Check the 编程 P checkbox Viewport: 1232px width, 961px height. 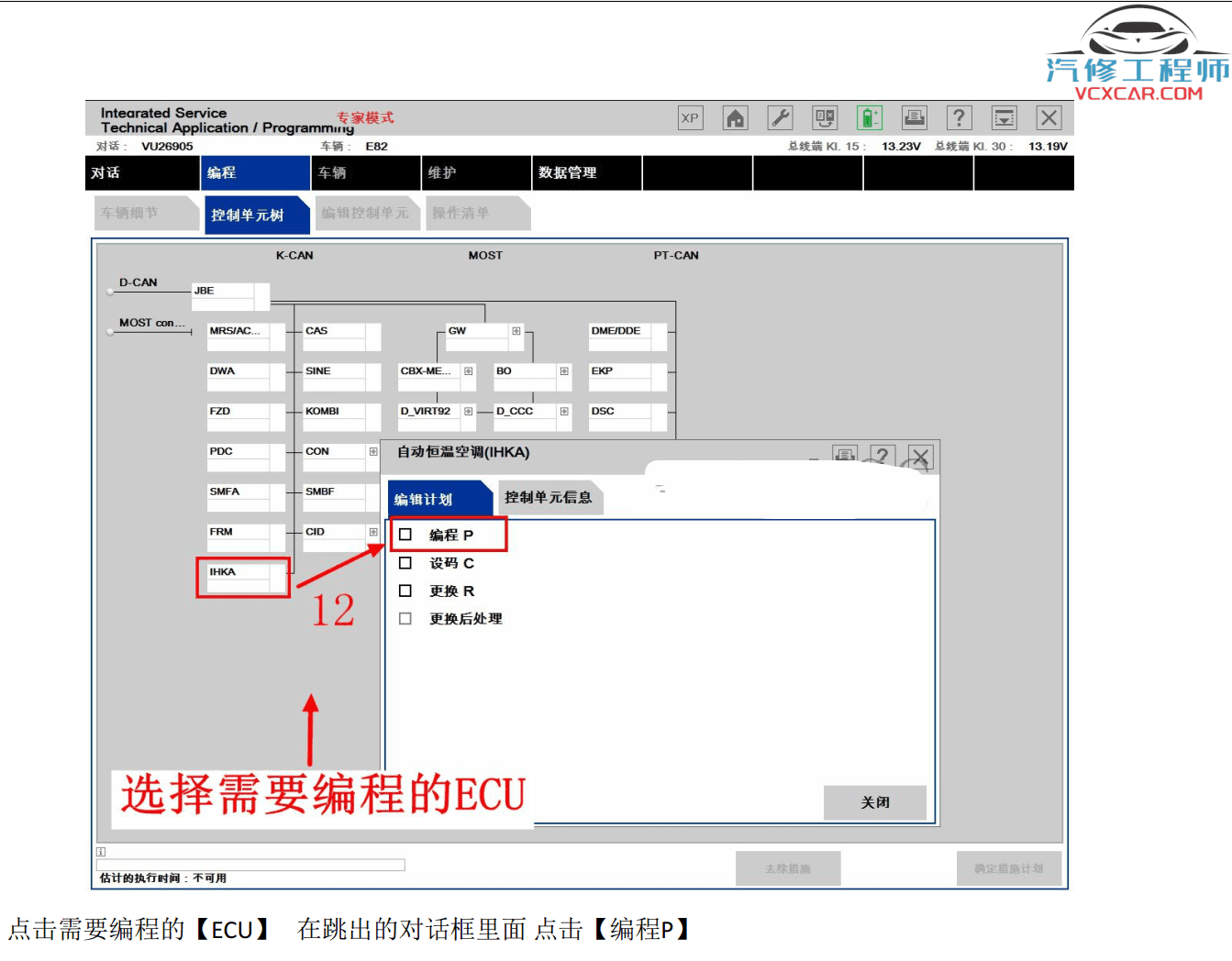(x=405, y=534)
